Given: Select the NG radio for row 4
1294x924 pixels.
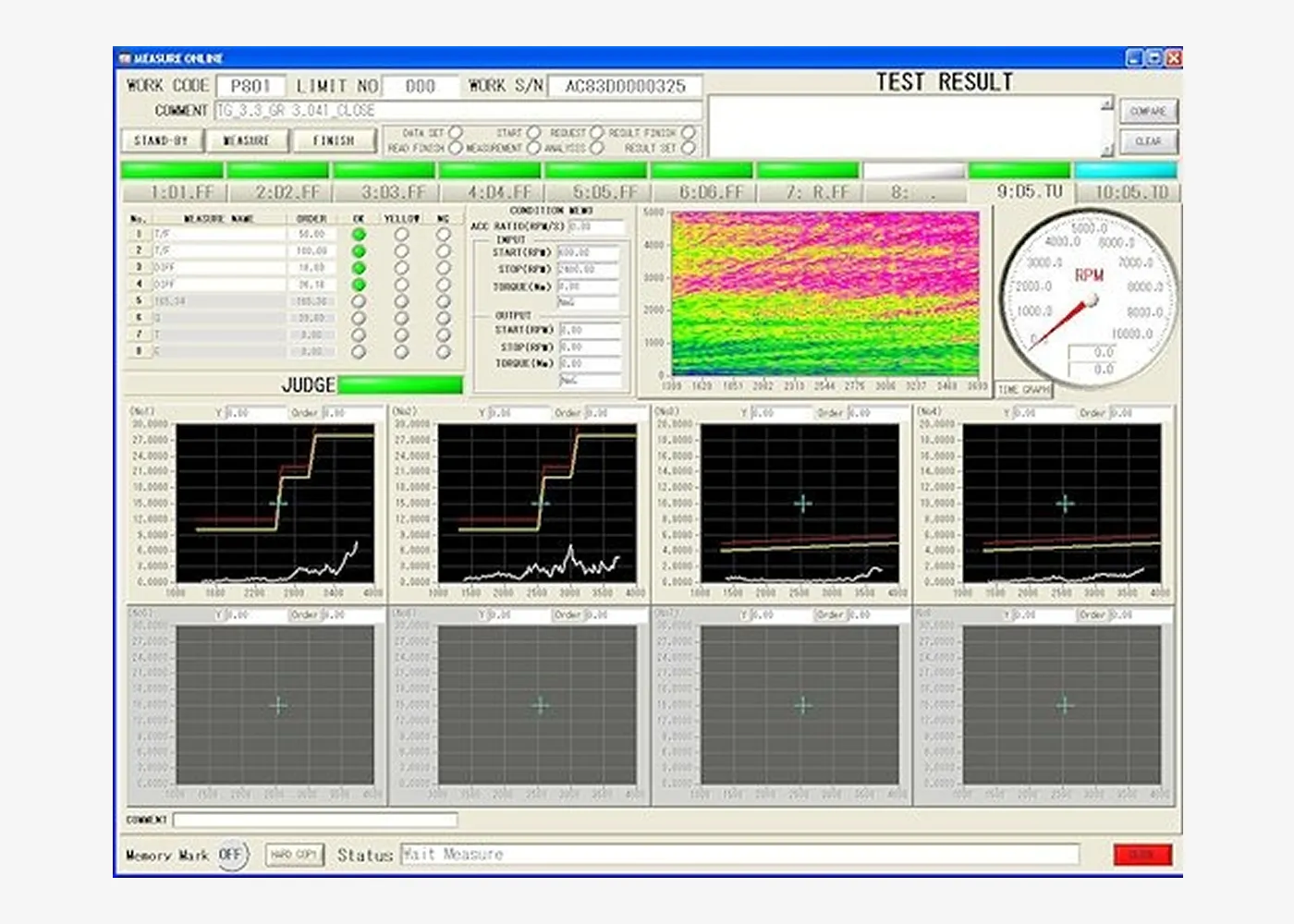Looking at the screenshot, I should click(x=444, y=285).
